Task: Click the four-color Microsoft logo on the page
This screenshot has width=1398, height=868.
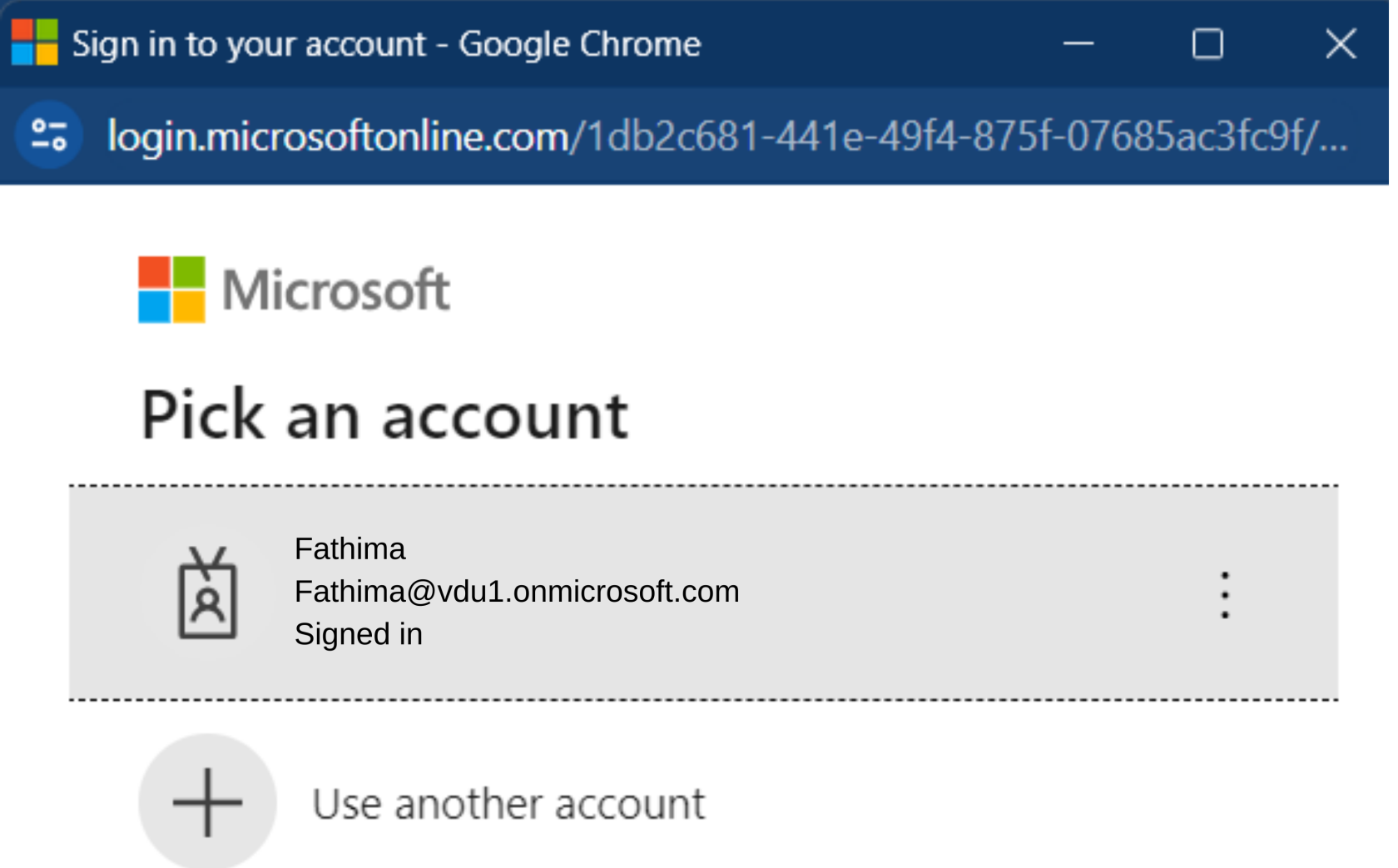Action: [x=171, y=290]
